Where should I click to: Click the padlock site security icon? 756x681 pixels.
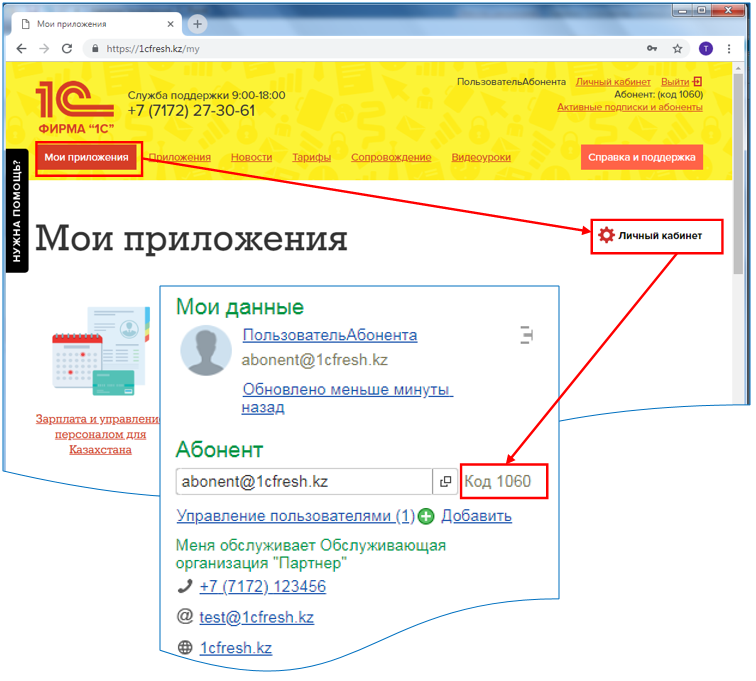(x=95, y=49)
